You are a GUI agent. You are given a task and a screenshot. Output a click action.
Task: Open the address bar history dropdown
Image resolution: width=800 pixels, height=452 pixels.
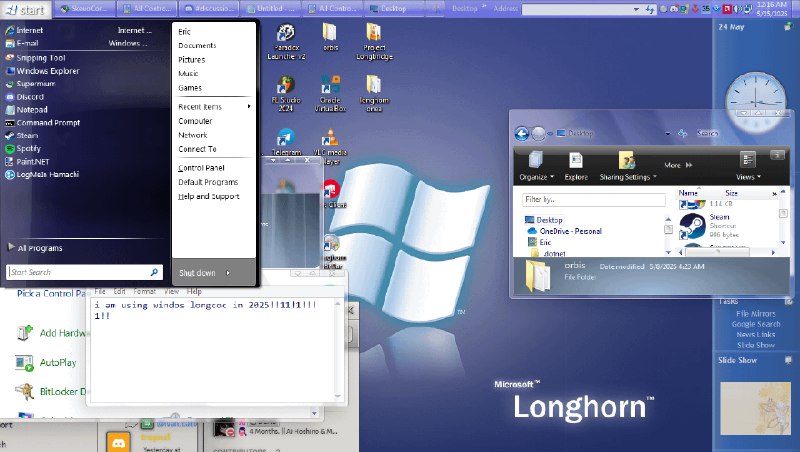tap(668, 134)
